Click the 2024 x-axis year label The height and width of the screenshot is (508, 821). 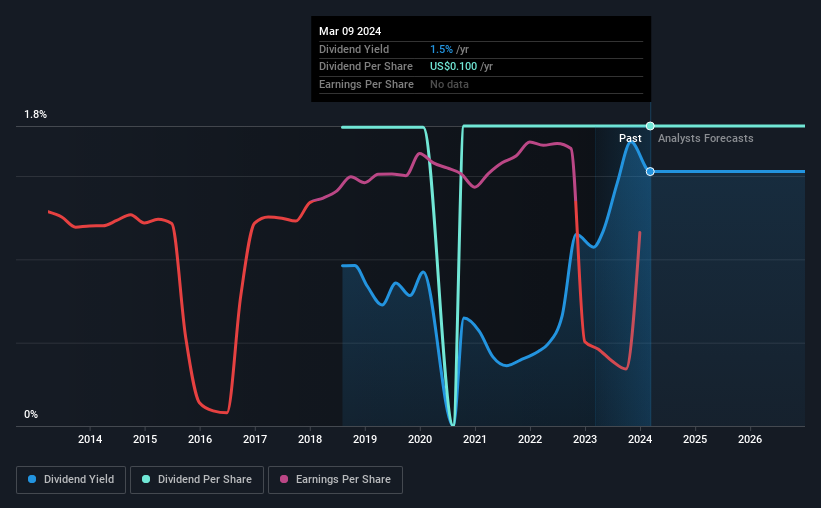tap(640, 439)
